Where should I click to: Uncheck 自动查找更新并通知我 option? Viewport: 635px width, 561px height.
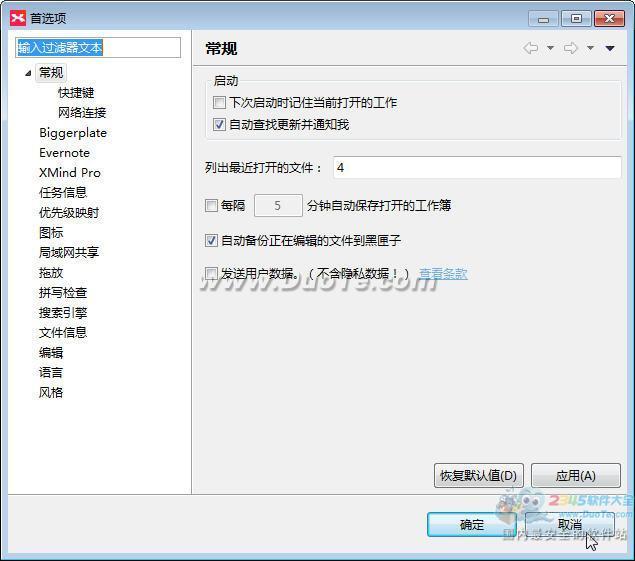click(x=220, y=125)
